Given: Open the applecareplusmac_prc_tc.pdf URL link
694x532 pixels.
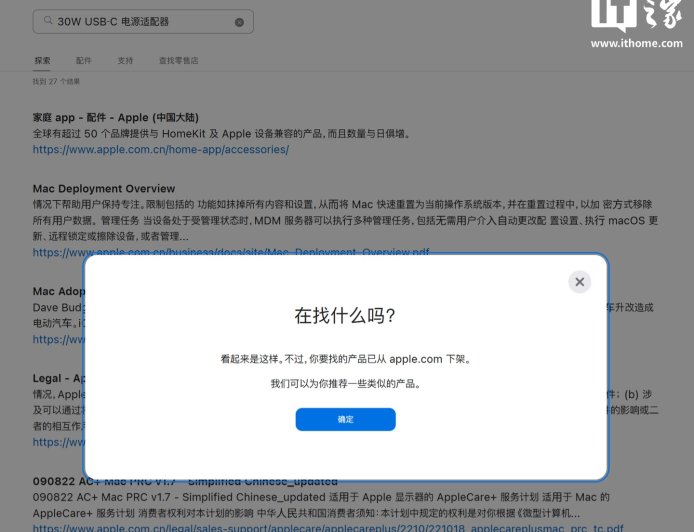Looking at the screenshot, I should pos(327,527).
